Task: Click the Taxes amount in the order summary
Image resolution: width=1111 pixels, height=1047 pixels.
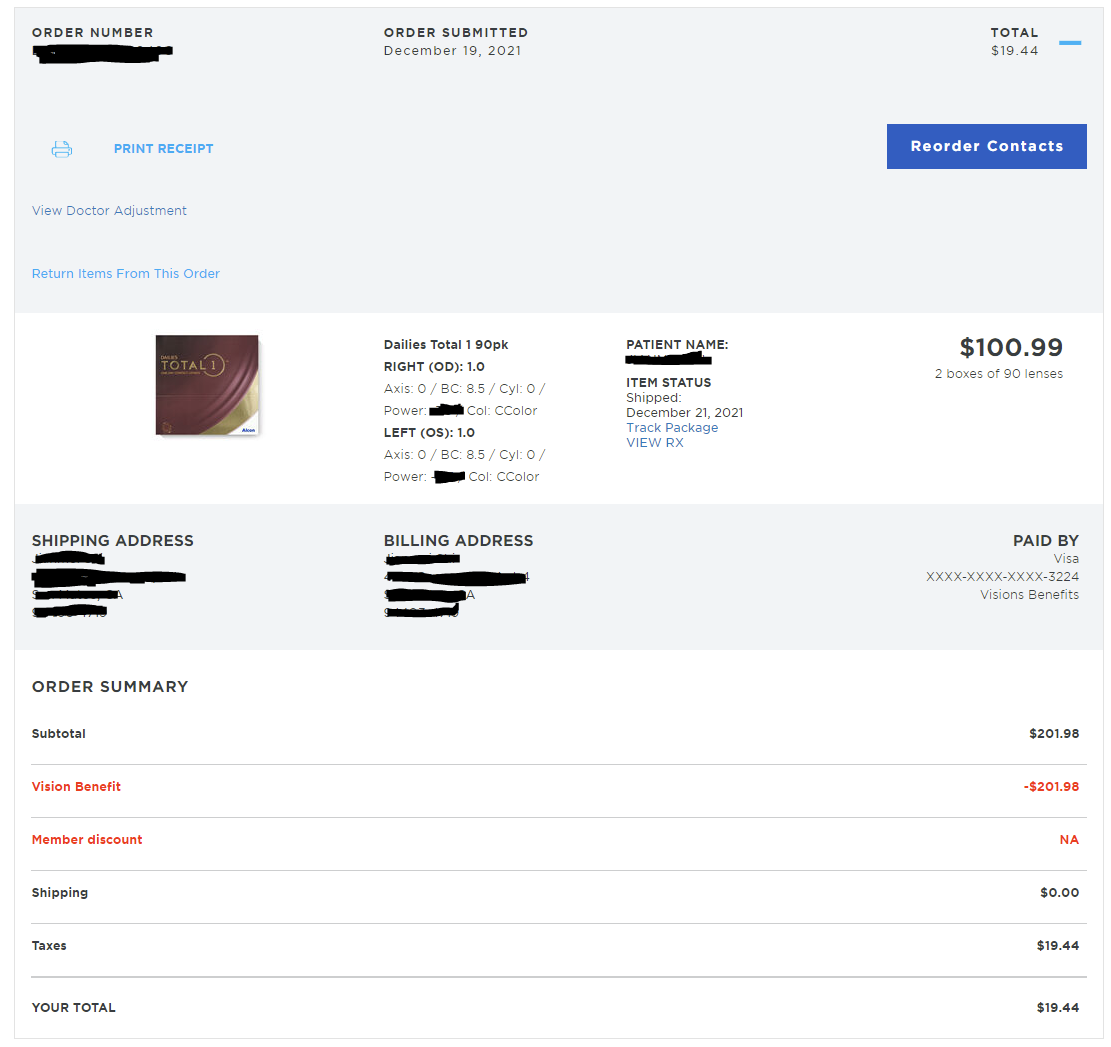Action: [1058, 946]
